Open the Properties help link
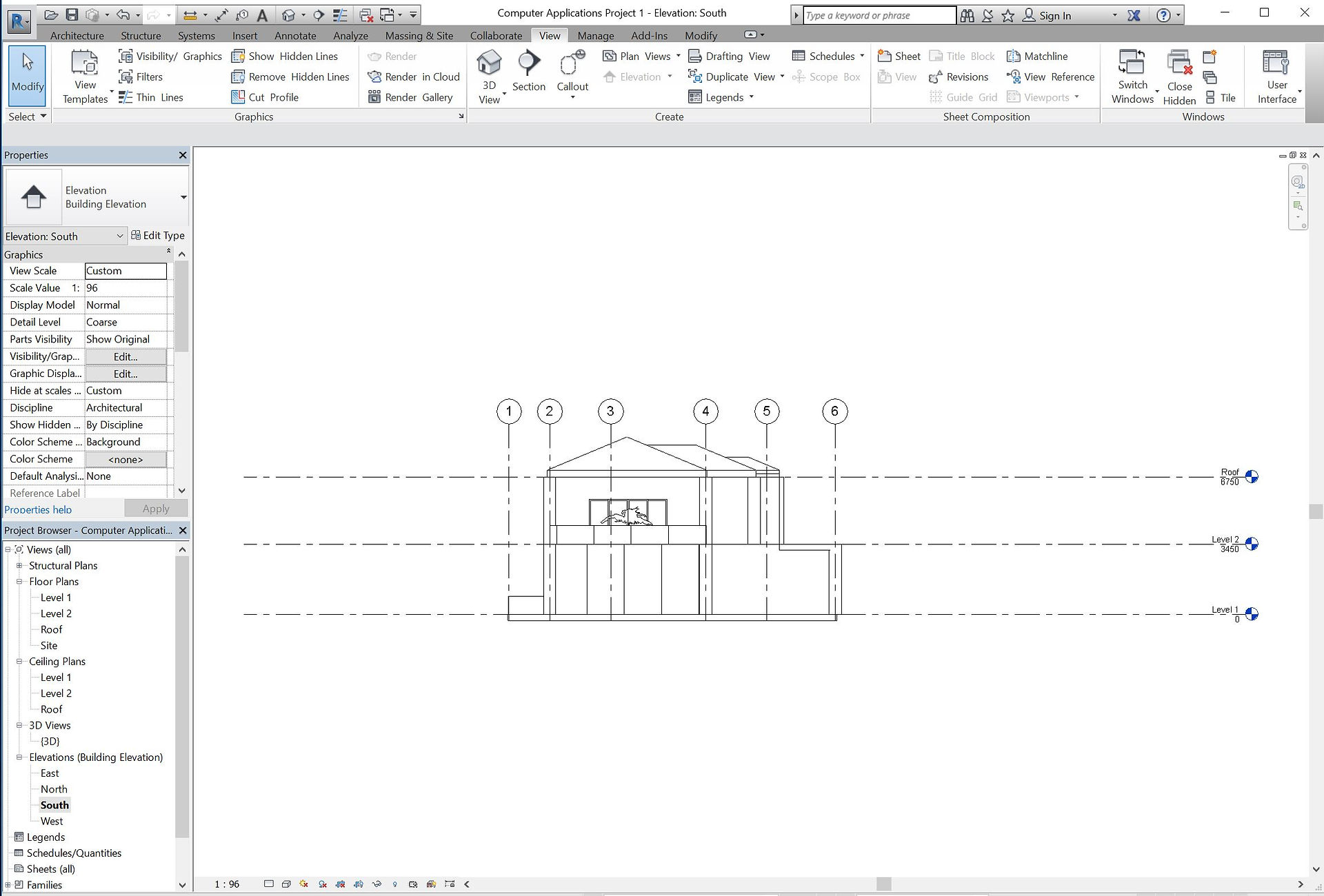Screen dimensions: 1324x896 [x=38, y=510]
